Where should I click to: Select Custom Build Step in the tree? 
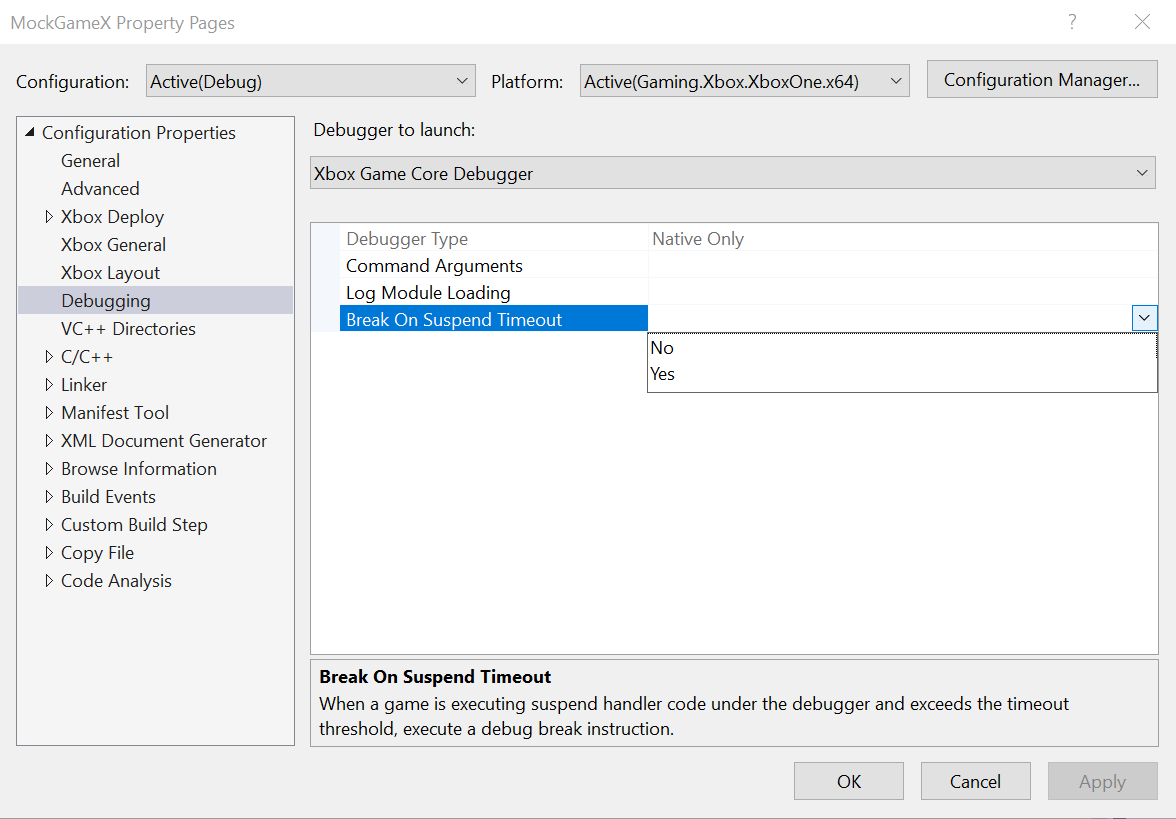click(x=134, y=524)
